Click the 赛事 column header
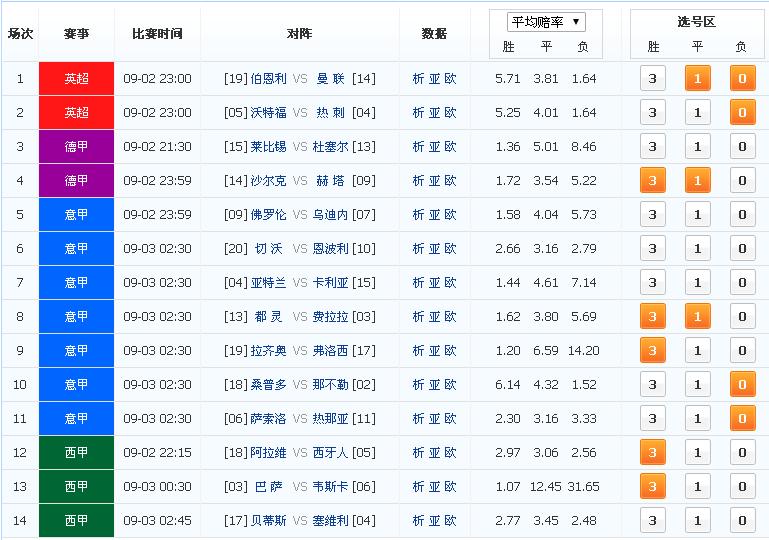 pyautogui.click(x=77, y=34)
